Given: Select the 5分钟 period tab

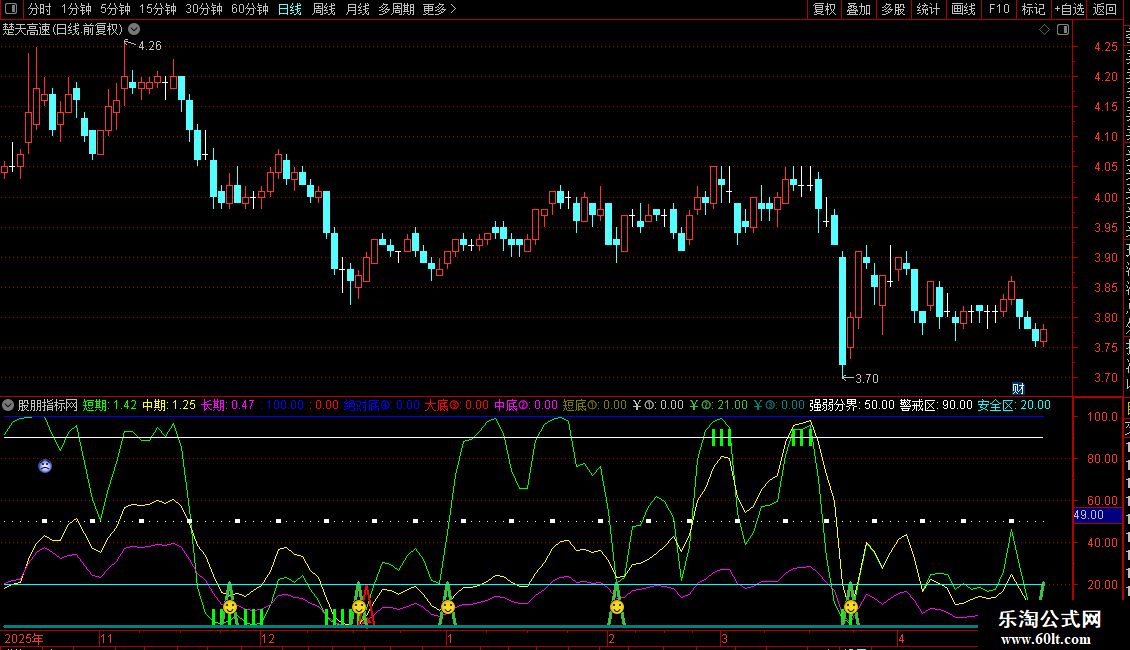Looking at the screenshot, I should point(115,9).
